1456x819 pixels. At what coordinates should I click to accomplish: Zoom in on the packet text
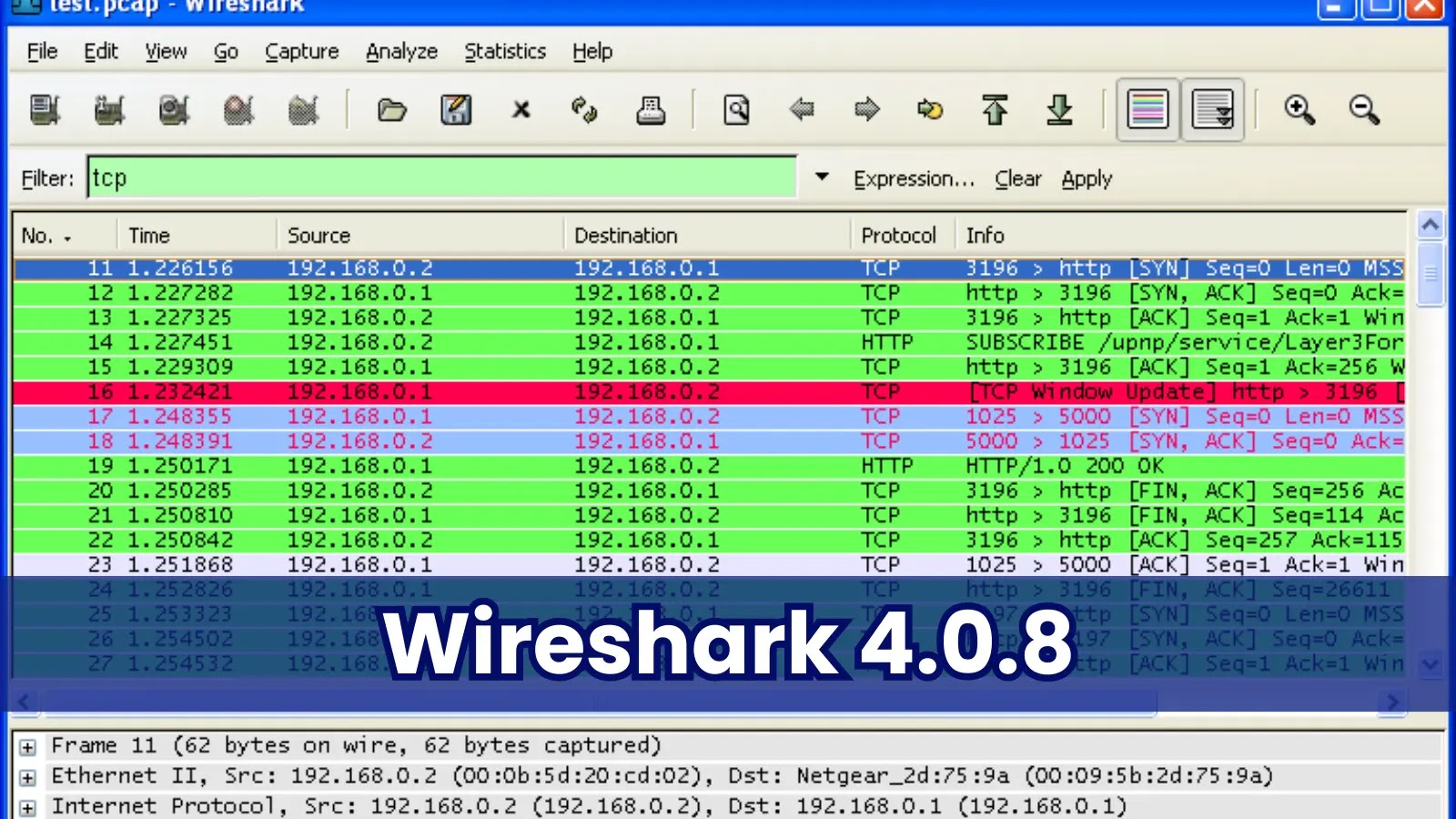tap(1299, 110)
